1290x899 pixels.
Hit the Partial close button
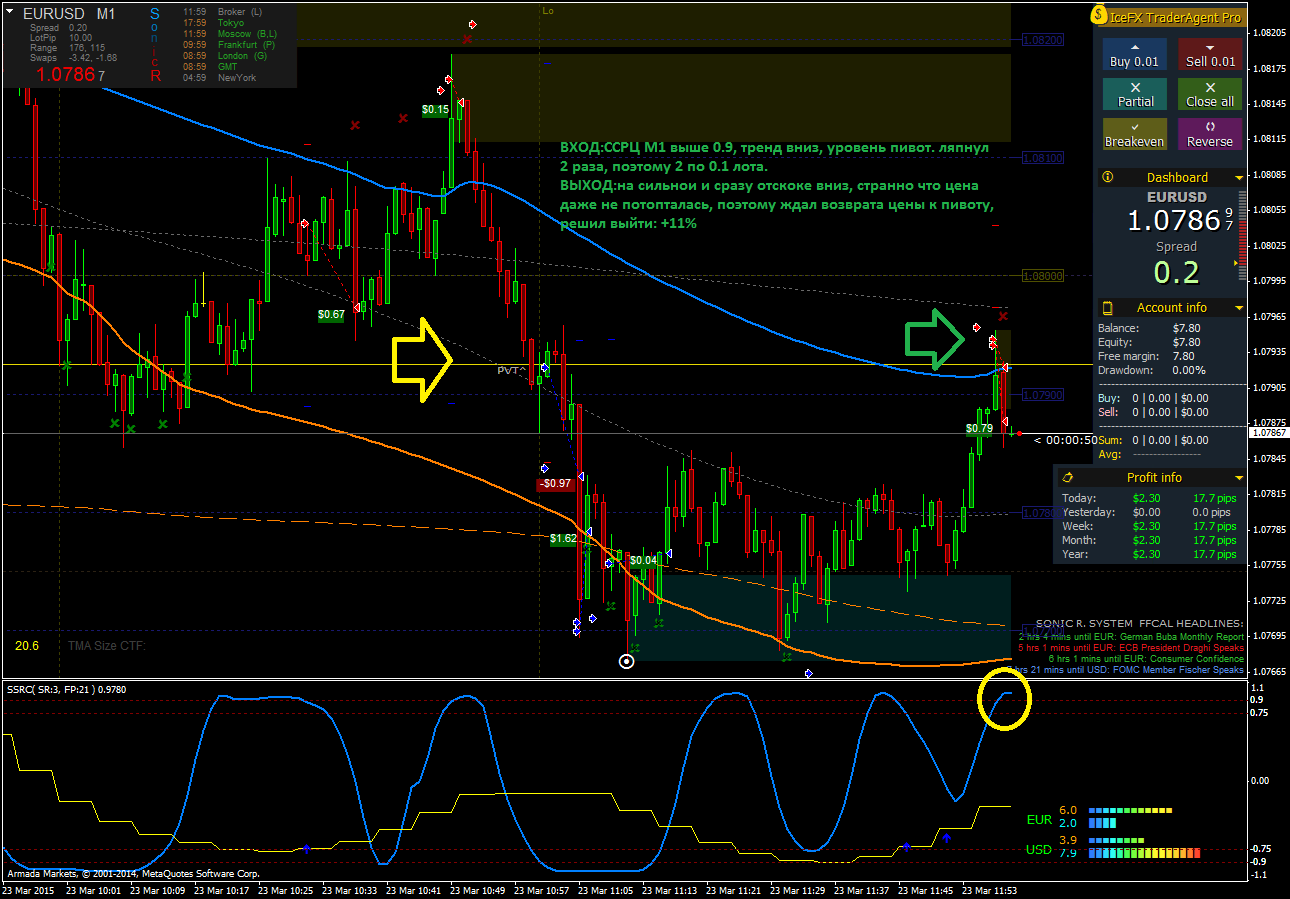coord(1134,94)
